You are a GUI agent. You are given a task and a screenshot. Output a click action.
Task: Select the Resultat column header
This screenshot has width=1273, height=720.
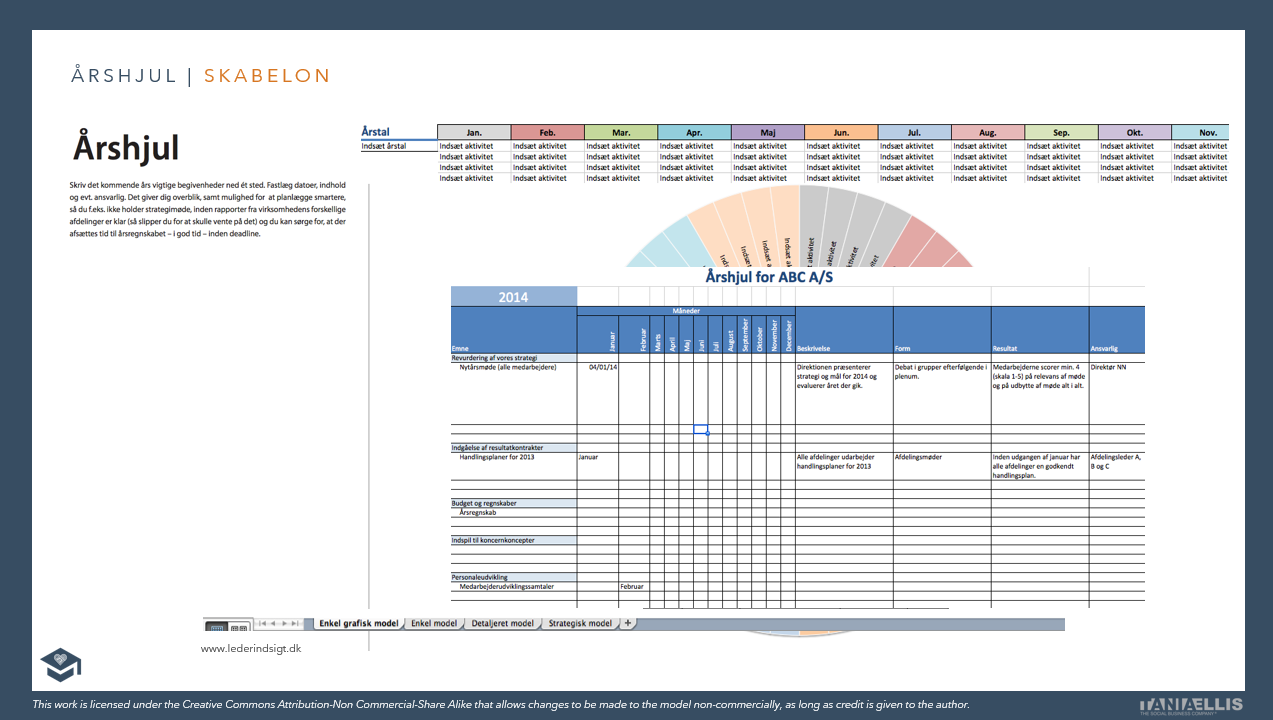pyautogui.click(x=1040, y=330)
